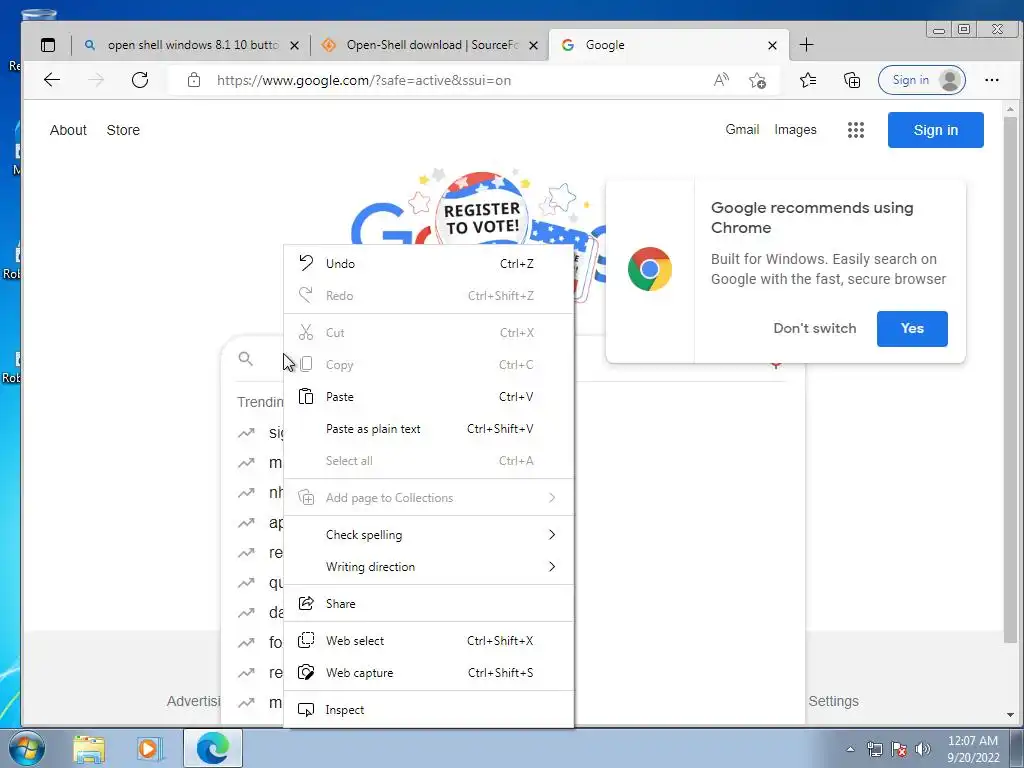The image size is (1024, 768).
Task: Click Register to Vote Google doodle
Action: 481,216
